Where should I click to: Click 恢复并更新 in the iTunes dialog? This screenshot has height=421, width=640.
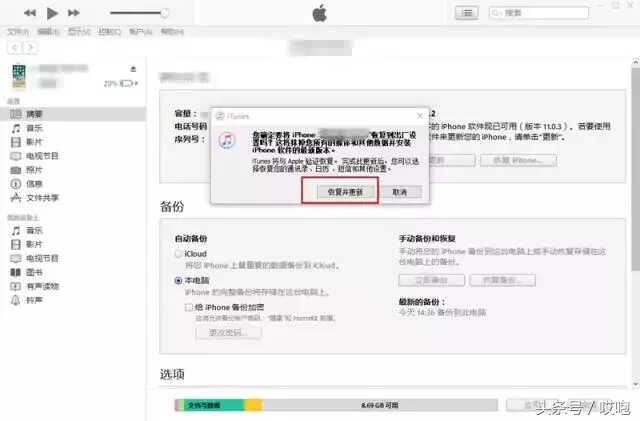tap(345, 192)
